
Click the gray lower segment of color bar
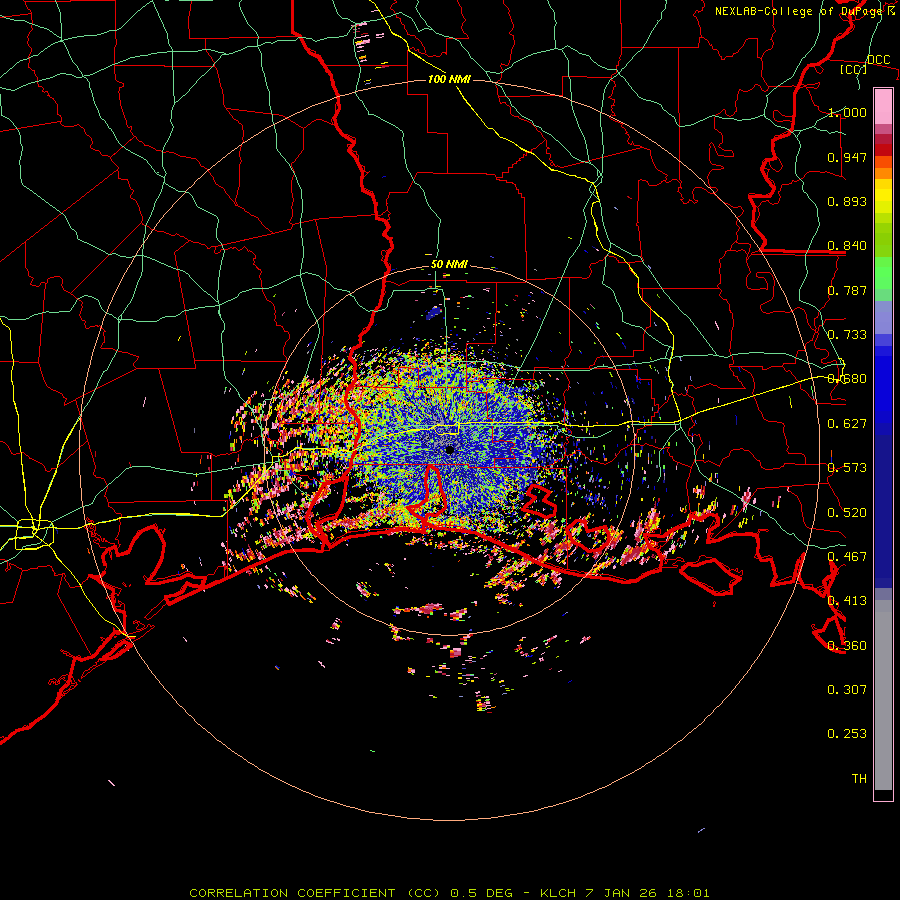click(x=883, y=695)
